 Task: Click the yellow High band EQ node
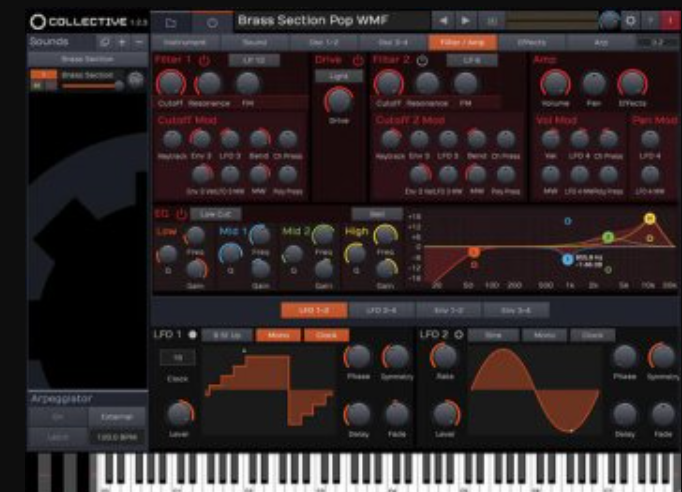[x=649, y=218]
